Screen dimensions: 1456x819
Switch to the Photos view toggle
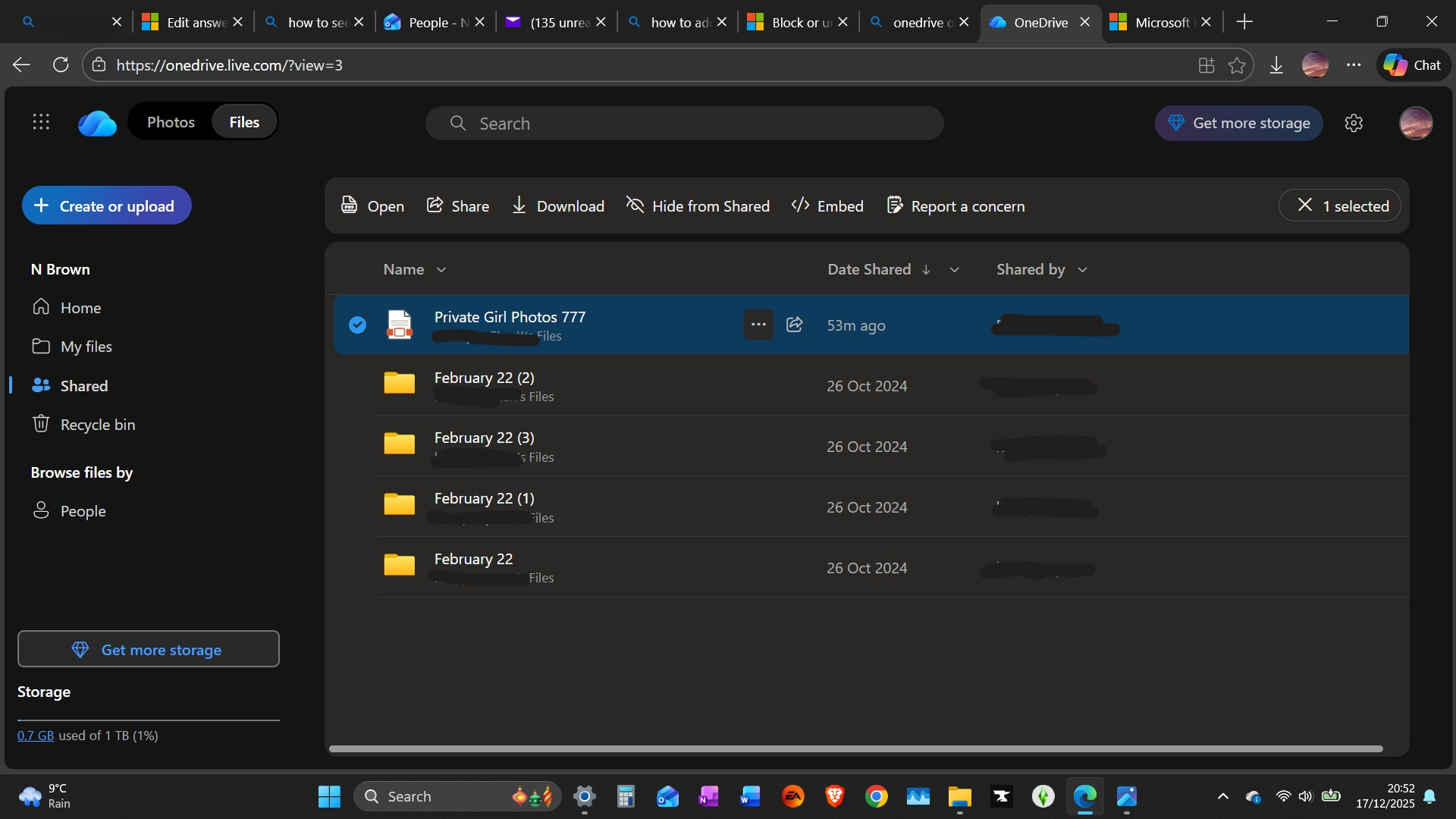click(x=171, y=122)
